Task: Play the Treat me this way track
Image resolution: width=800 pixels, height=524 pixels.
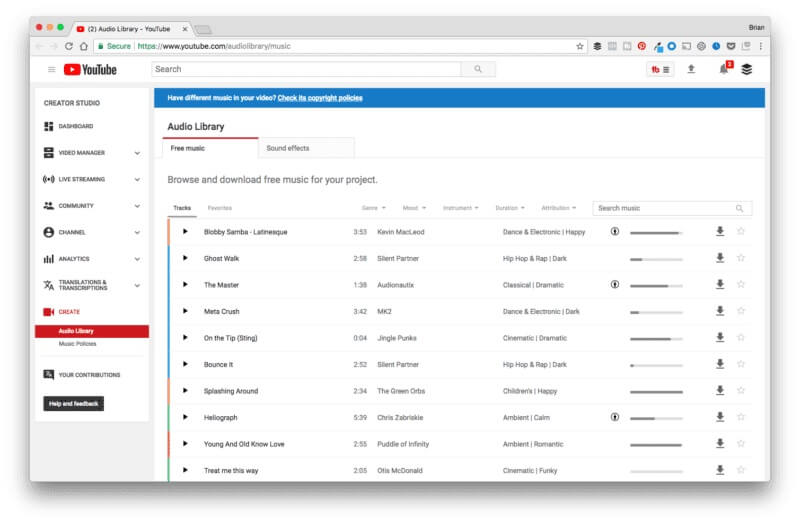Action: click(x=185, y=470)
